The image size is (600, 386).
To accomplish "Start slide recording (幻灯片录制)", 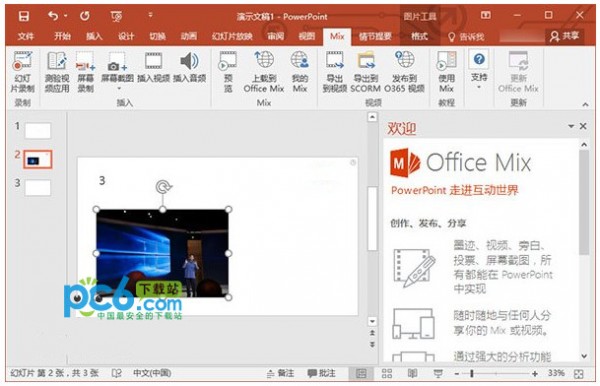I will tap(23, 72).
